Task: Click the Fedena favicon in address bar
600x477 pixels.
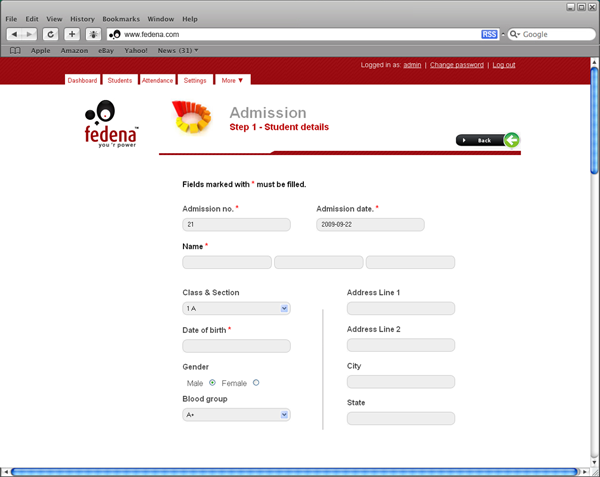Action: coord(115,34)
